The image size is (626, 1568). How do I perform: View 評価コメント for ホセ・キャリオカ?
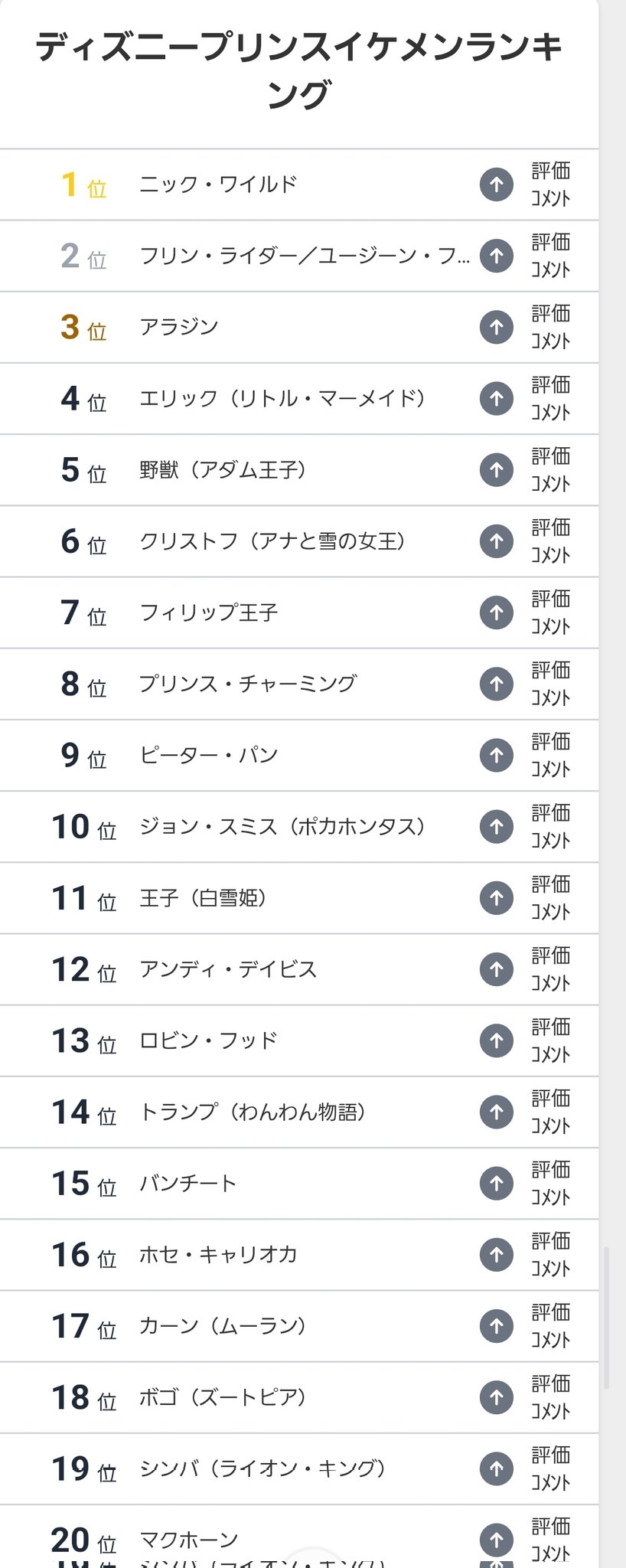click(550, 1254)
